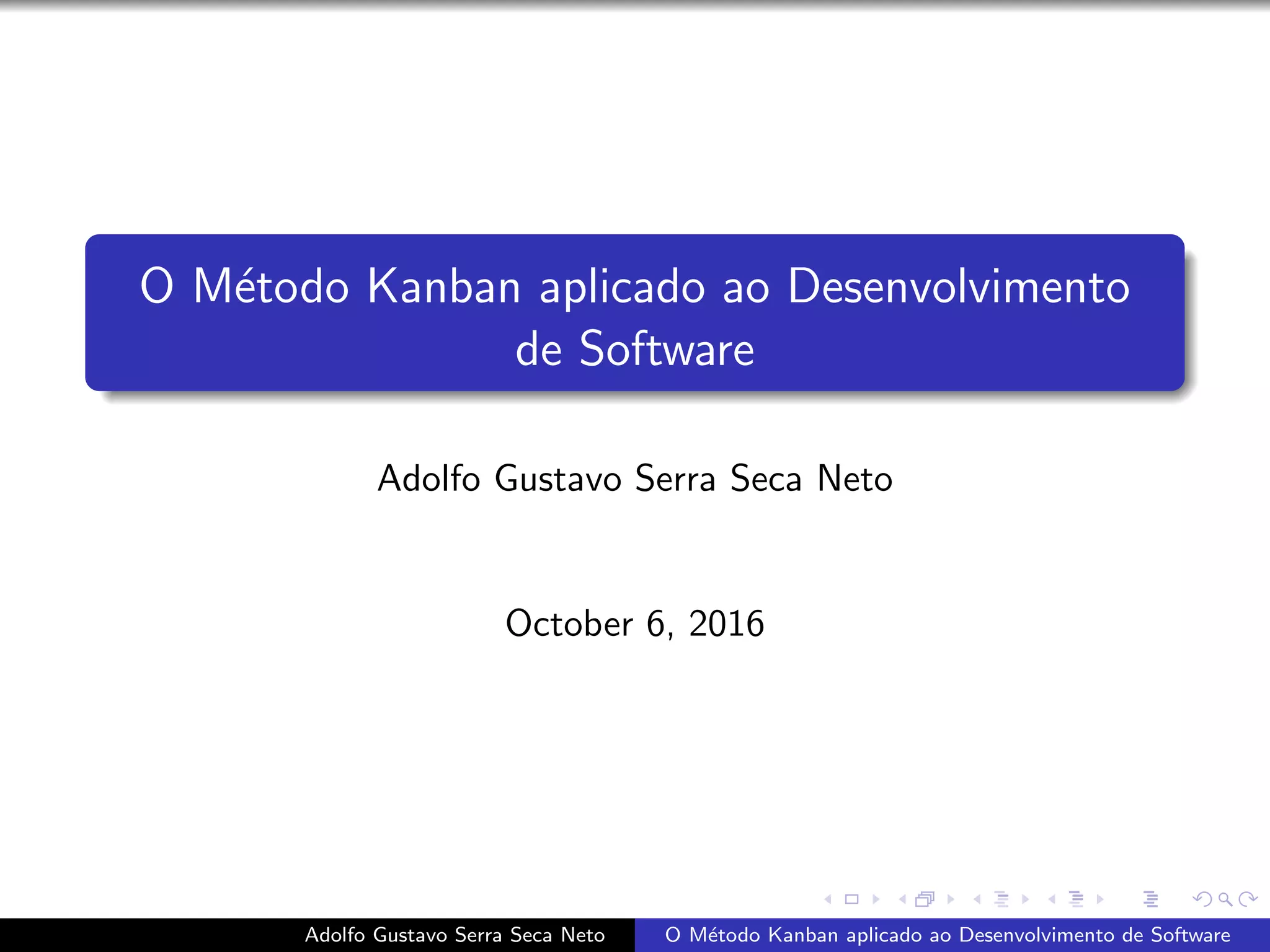
Task: Click footer author name Adolfo Gustavo Serra
Action: pos(455,935)
